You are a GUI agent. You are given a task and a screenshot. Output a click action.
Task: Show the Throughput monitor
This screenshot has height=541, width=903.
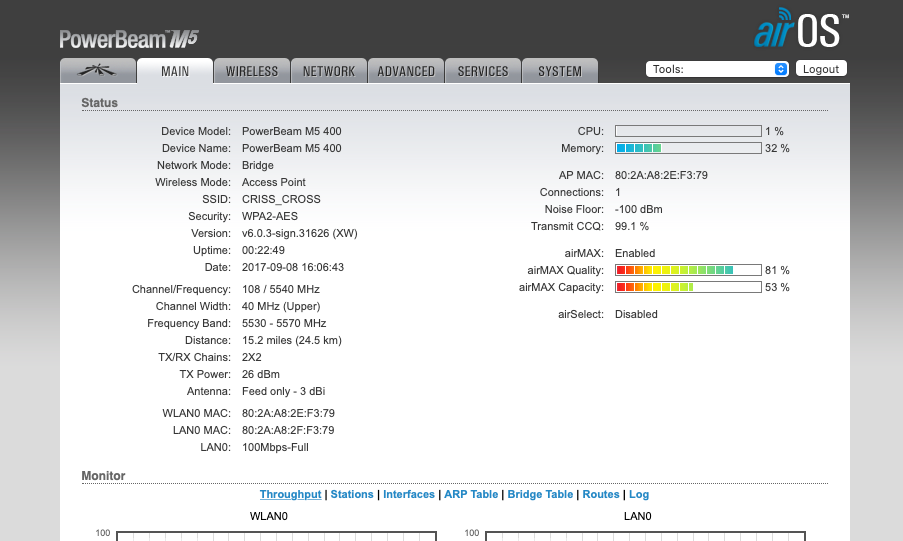291,495
